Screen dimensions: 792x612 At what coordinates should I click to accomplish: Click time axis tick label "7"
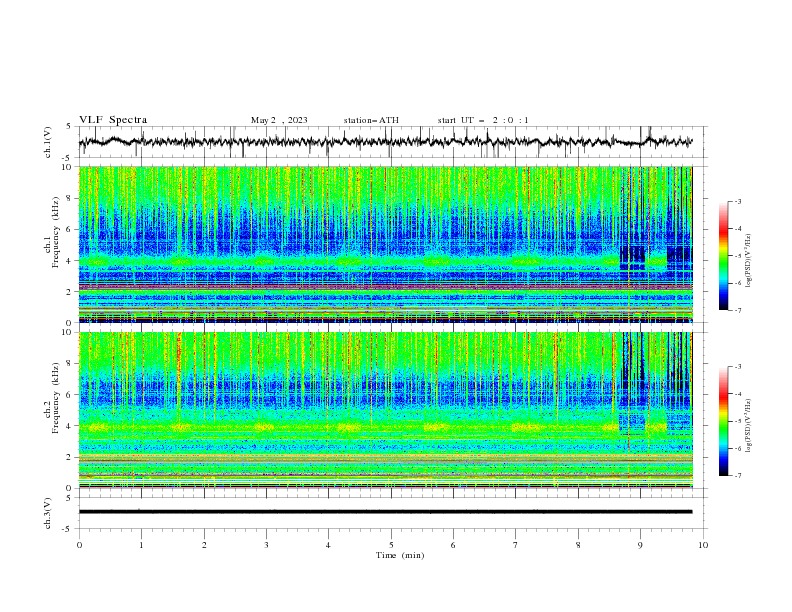tap(516, 545)
